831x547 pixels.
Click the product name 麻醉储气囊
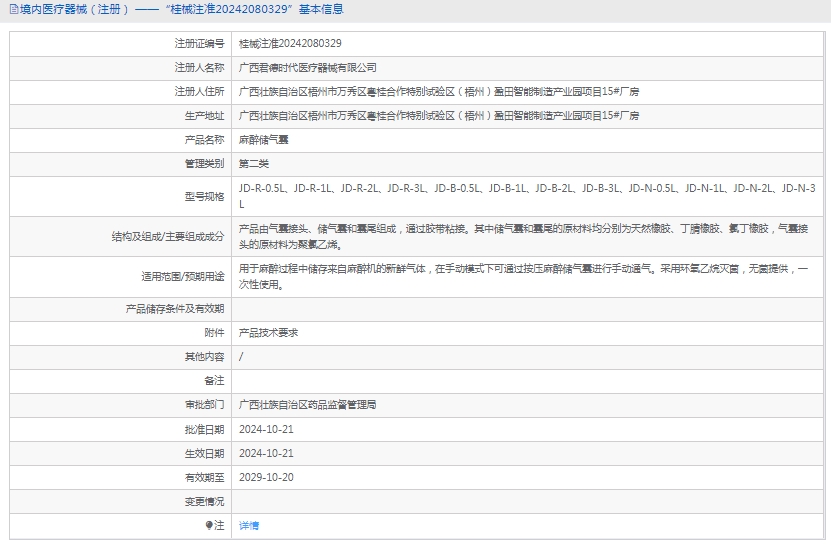coord(262,140)
